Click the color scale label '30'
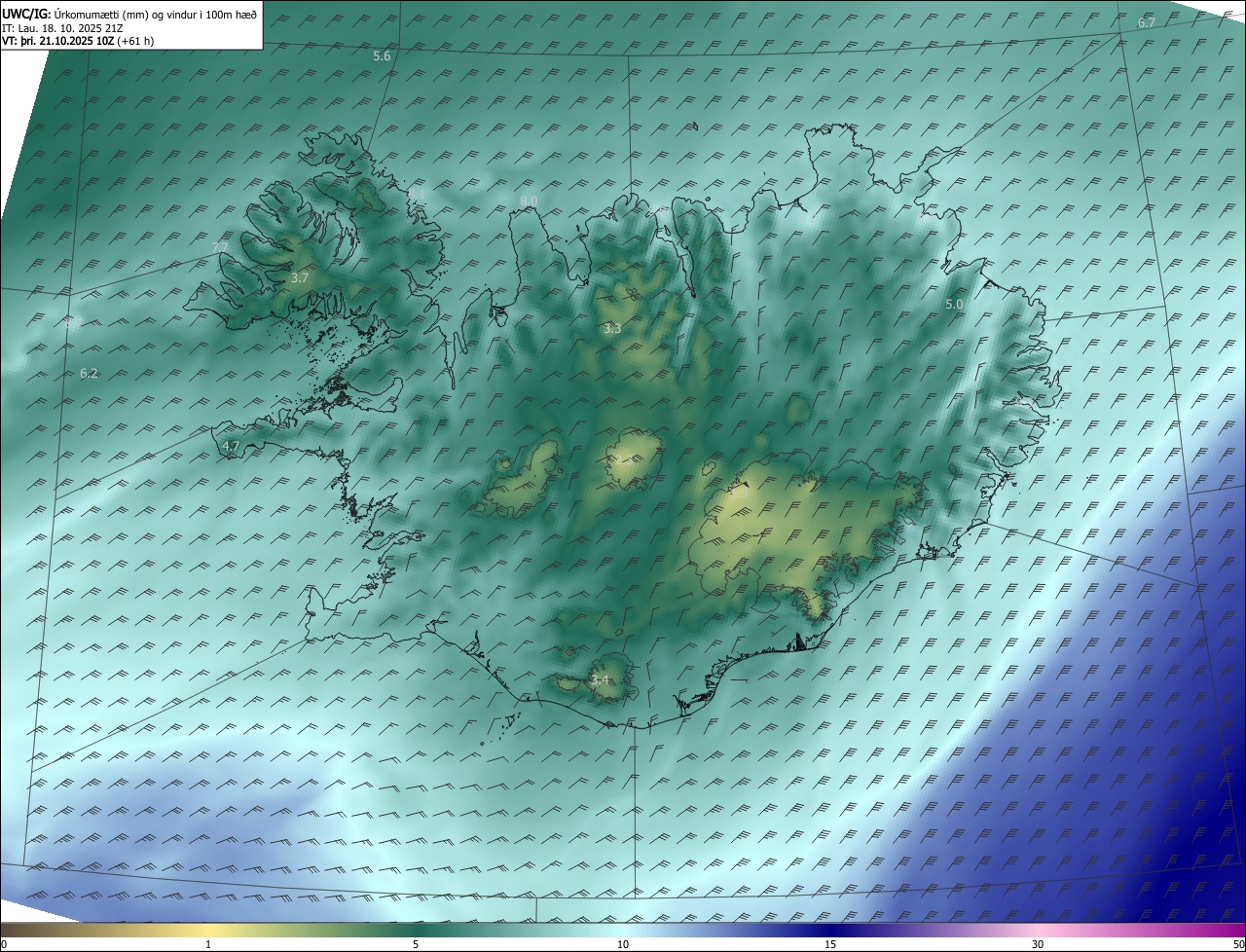1246x952 pixels. click(1038, 945)
